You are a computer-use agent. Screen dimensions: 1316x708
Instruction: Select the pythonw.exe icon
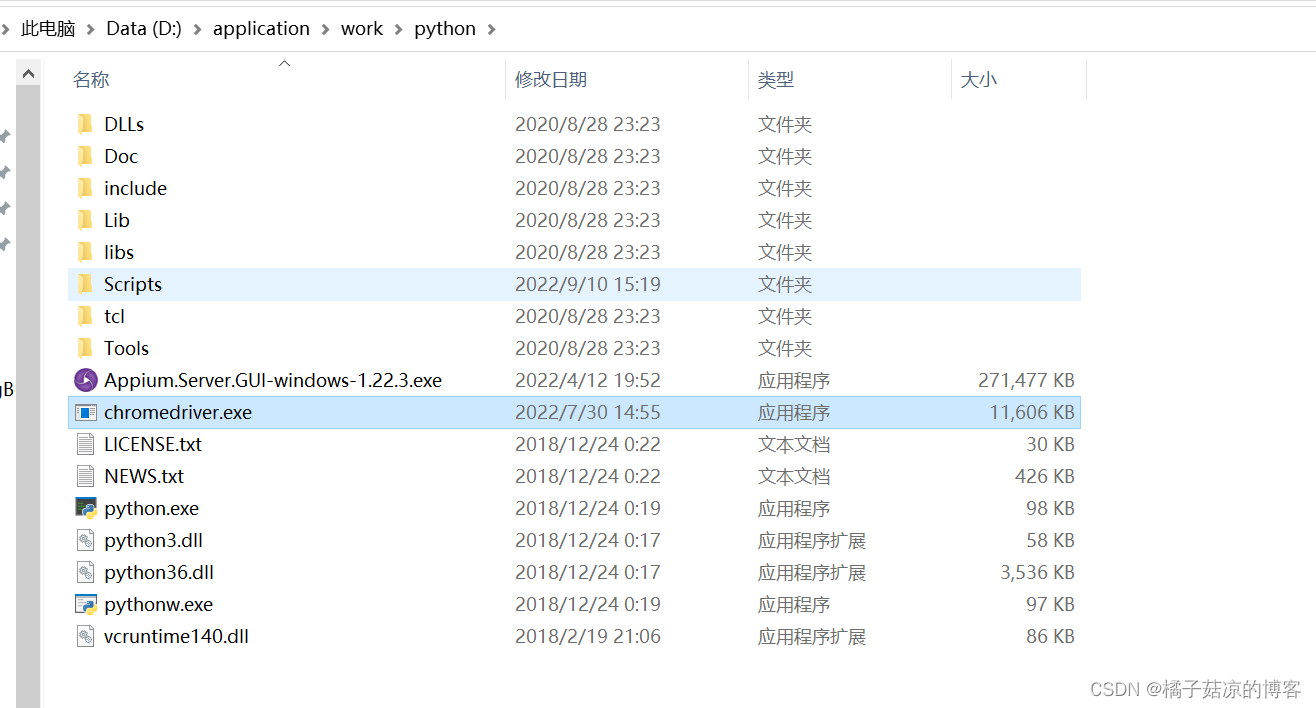[x=85, y=604]
